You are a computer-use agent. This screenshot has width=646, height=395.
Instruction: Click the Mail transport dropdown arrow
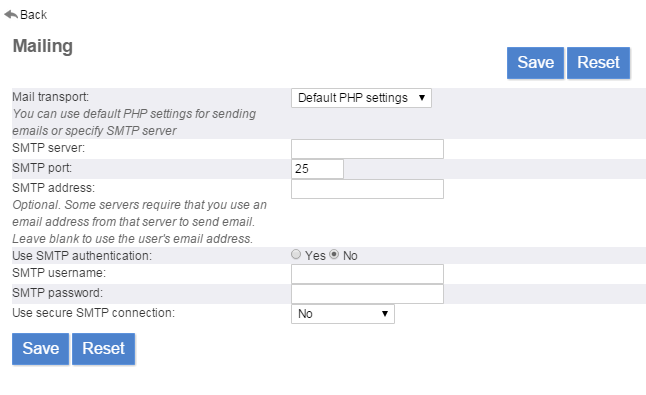421,98
